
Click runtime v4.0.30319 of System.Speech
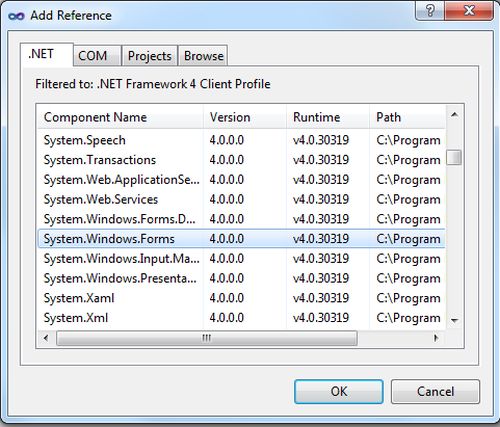[321, 140]
